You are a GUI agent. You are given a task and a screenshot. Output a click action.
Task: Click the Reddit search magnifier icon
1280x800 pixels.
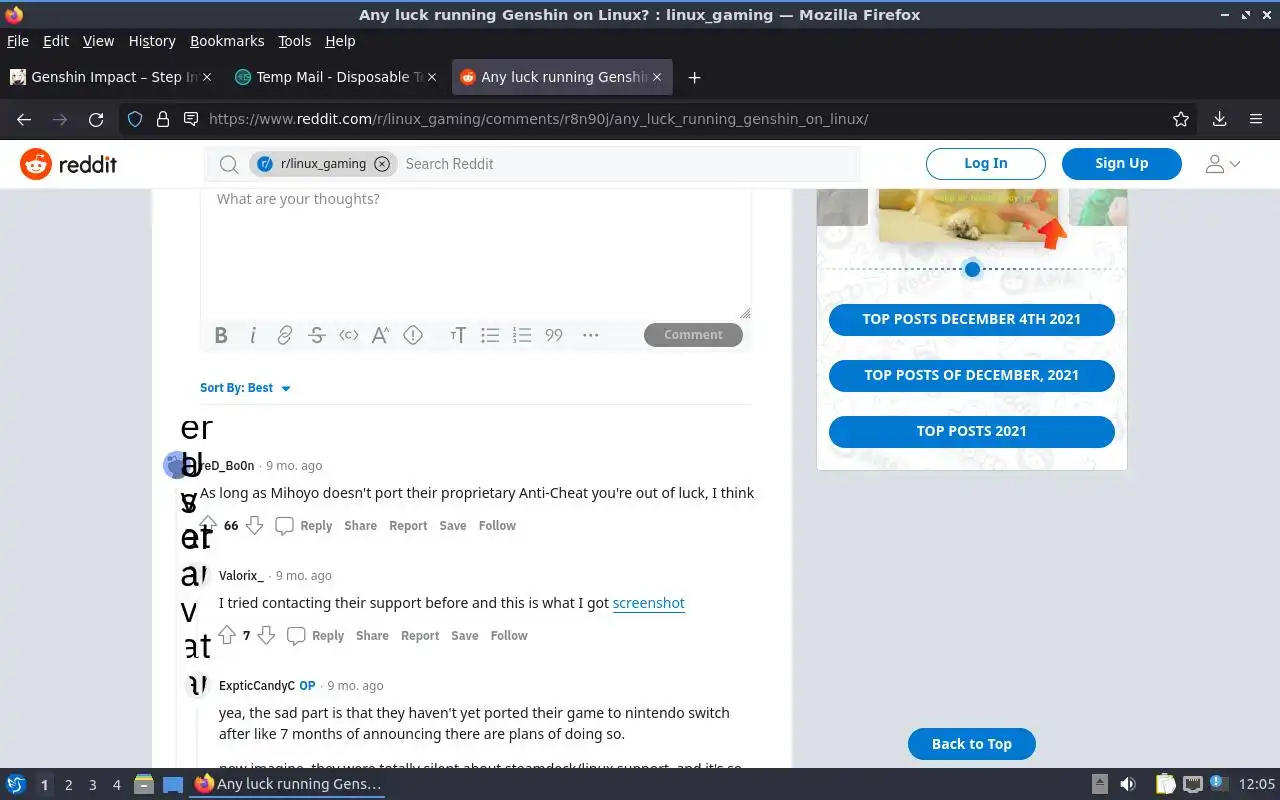click(x=229, y=164)
